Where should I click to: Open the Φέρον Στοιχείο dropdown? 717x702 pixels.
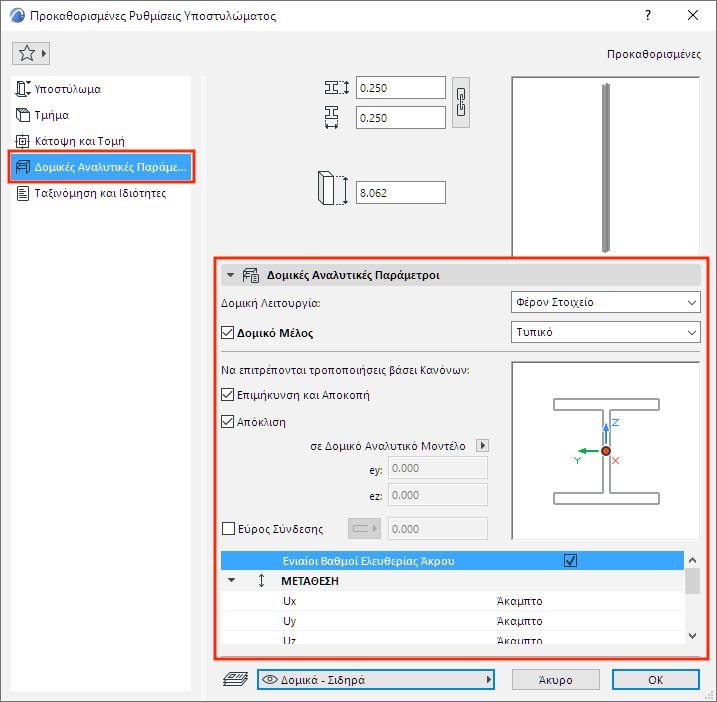pos(605,302)
